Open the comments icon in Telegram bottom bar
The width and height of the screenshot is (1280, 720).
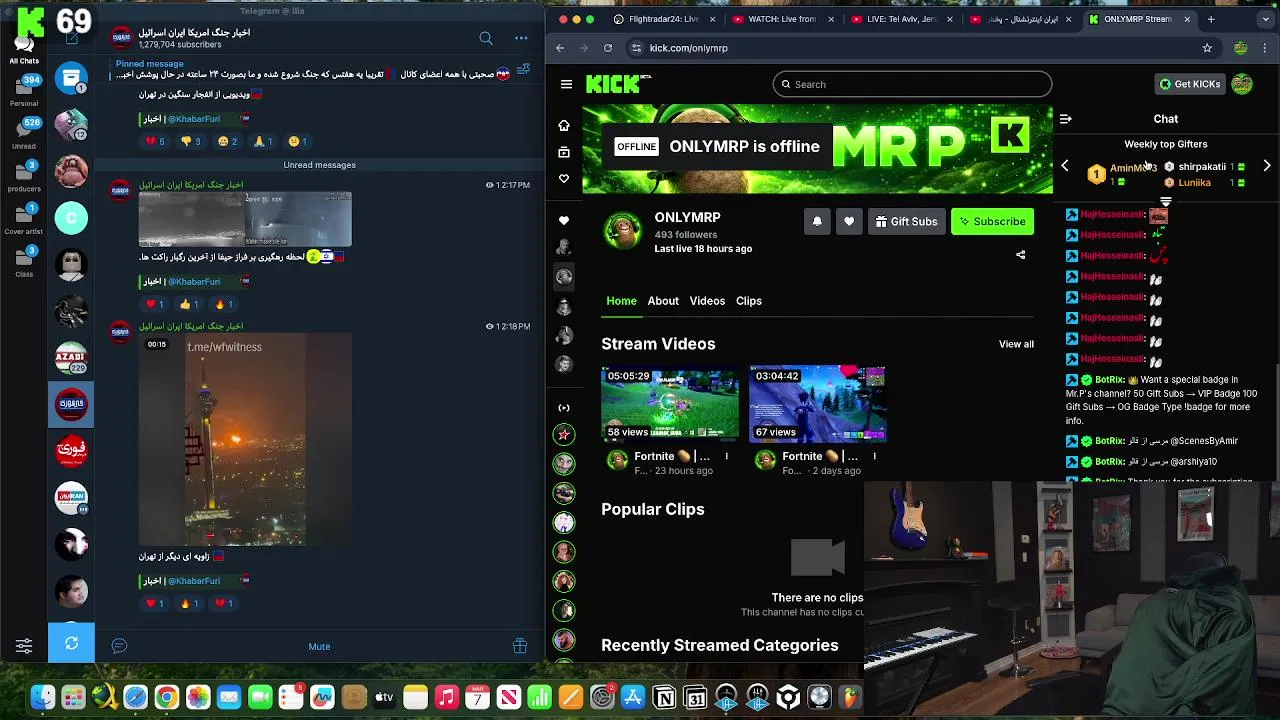tap(119, 646)
